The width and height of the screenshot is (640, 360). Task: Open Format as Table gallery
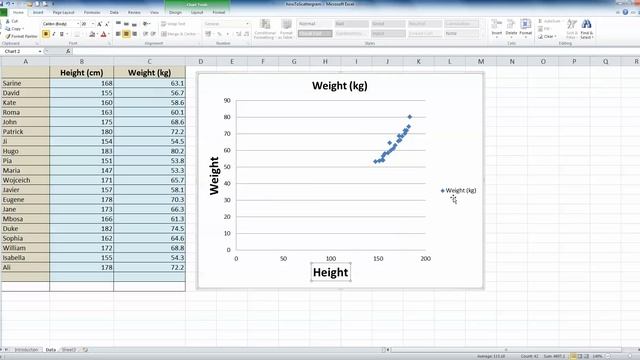tap(286, 29)
